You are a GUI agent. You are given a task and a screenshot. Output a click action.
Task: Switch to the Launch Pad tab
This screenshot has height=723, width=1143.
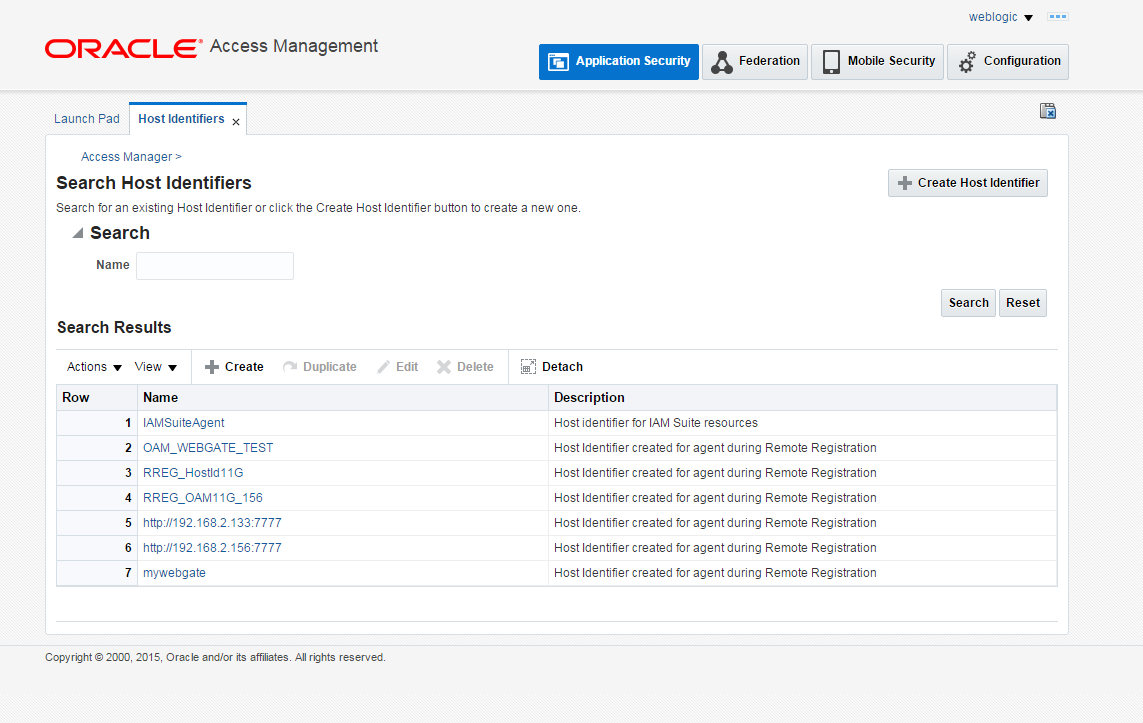click(86, 118)
